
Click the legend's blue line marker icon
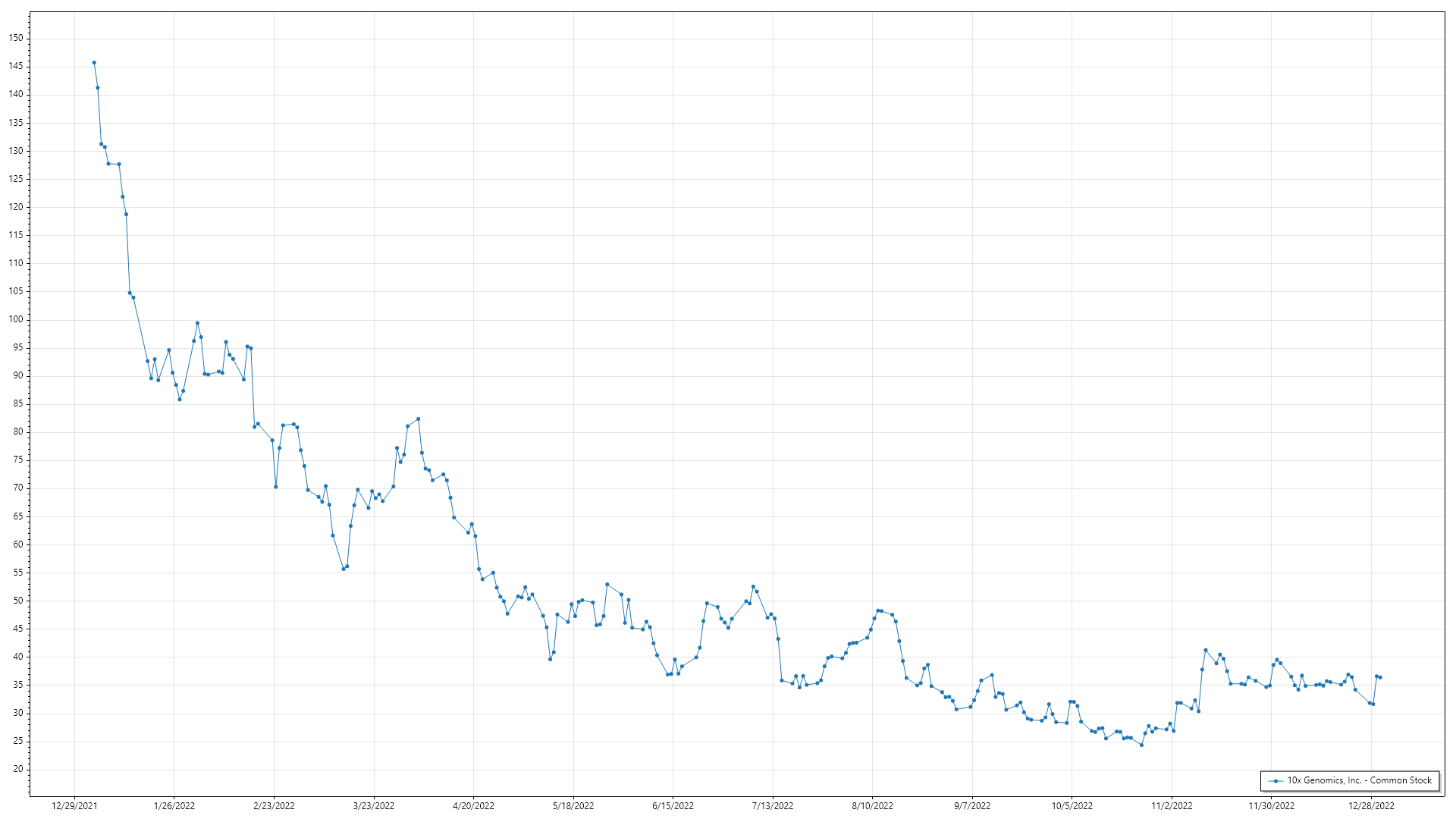click(x=1276, y=780)
